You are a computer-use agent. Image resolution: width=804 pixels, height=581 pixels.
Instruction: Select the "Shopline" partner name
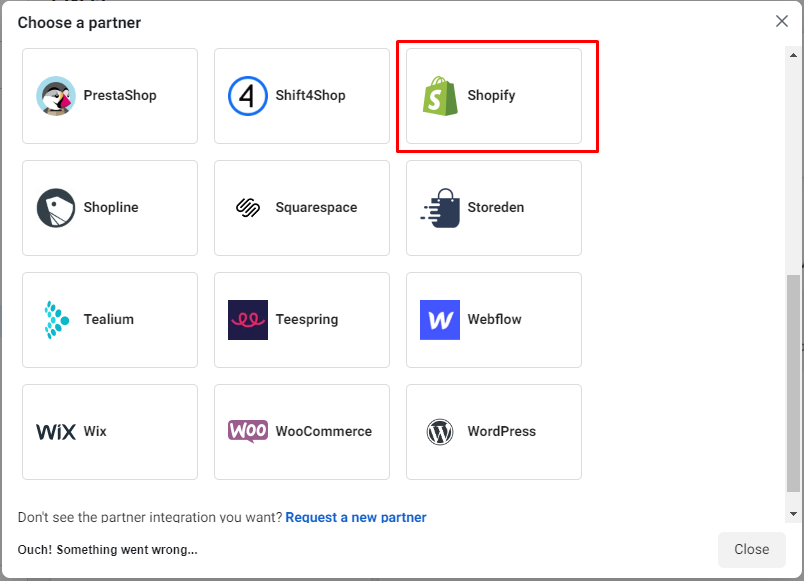tap(111, 207)
